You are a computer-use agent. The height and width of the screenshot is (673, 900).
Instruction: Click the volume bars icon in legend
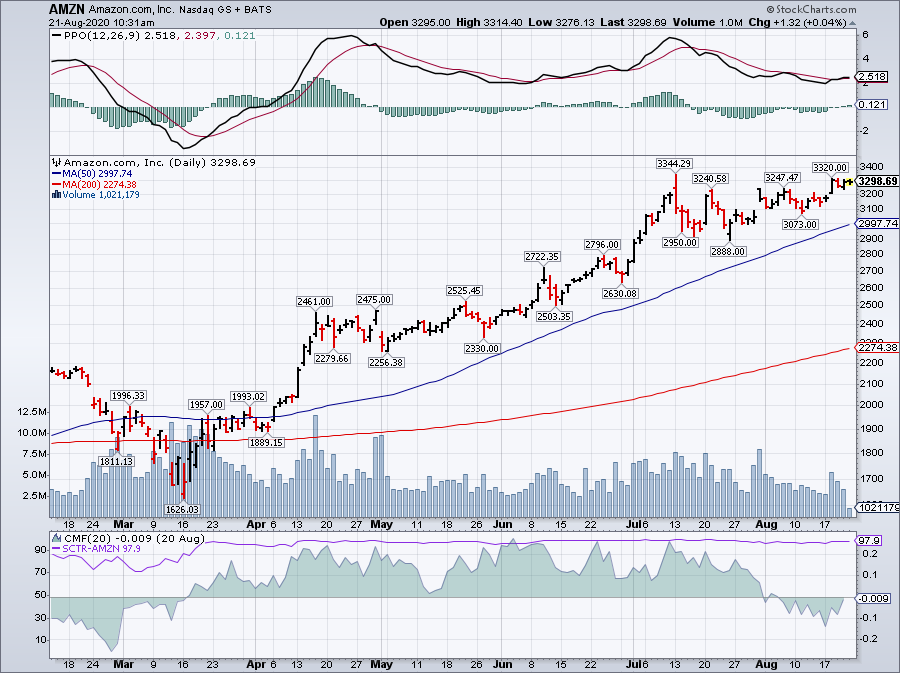pos(56,195)
